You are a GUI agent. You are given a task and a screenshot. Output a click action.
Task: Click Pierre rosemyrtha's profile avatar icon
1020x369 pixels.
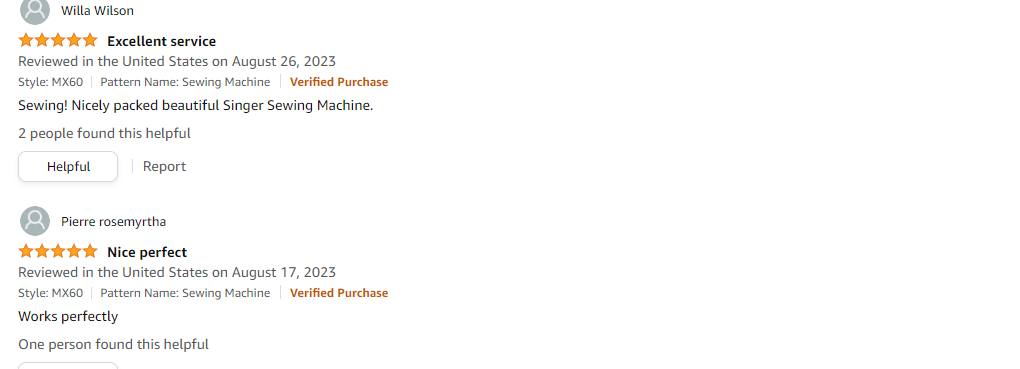[x=35, y=221]
